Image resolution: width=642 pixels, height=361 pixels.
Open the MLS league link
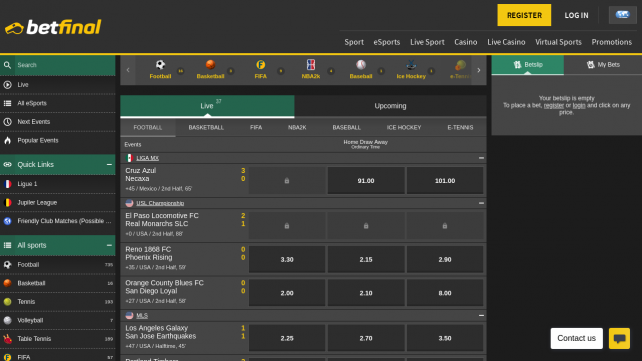click(142, 316)
